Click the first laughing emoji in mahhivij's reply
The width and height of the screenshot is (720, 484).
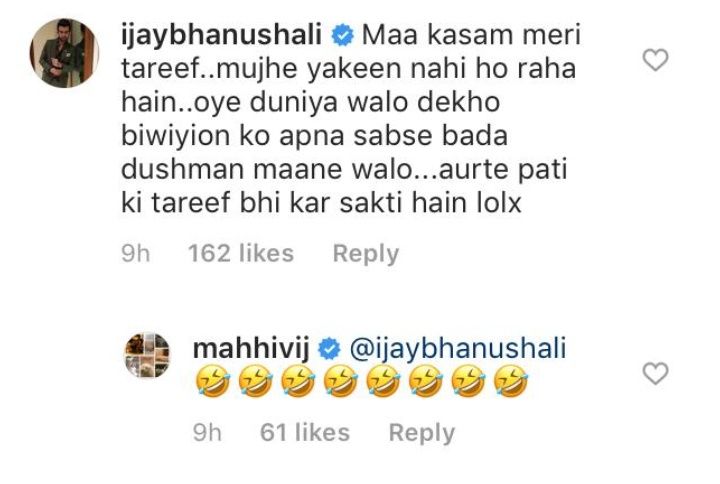[x=213, y=381]
